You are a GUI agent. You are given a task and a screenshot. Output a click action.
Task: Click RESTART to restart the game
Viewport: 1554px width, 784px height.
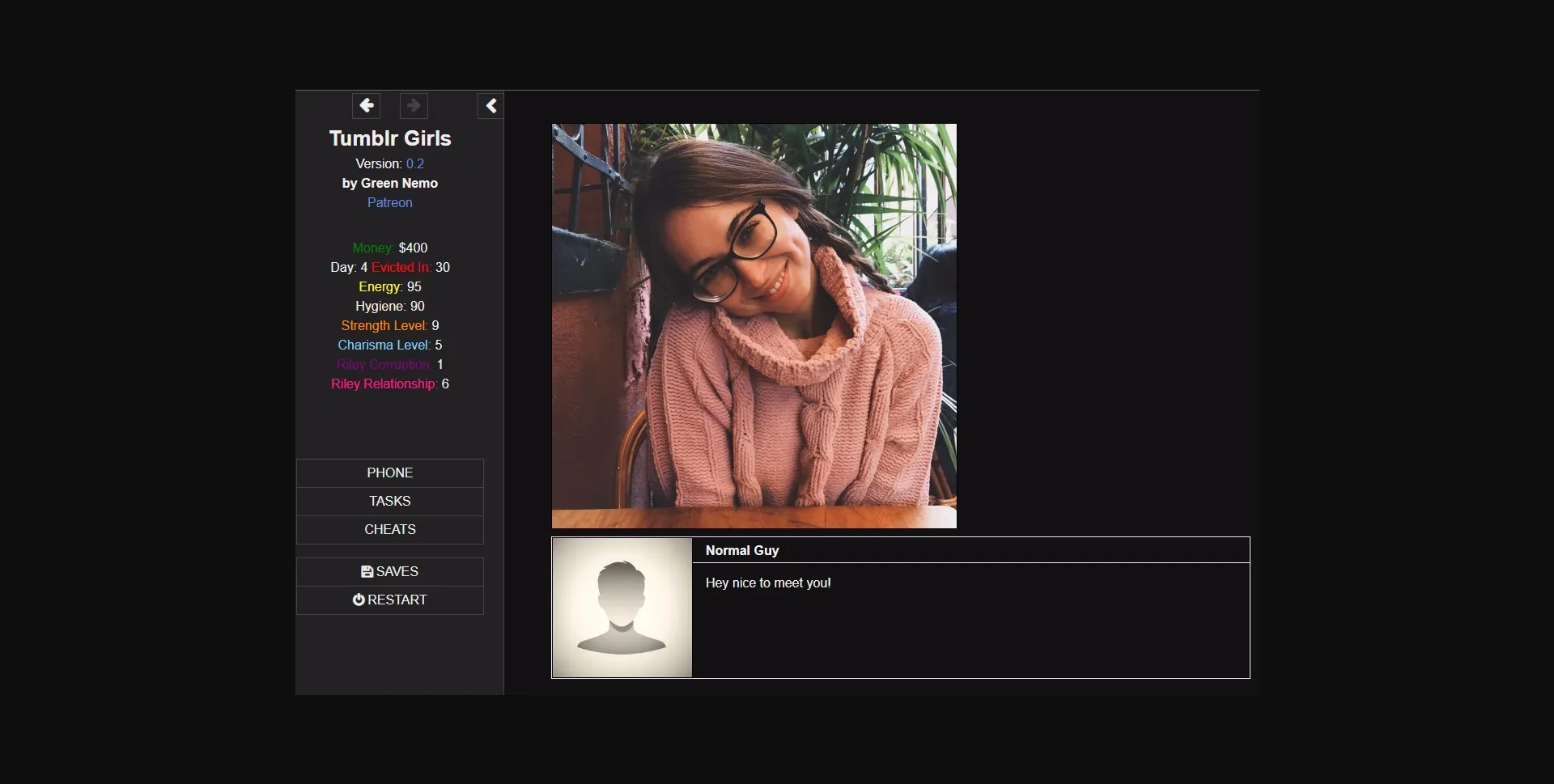point(389,600)
